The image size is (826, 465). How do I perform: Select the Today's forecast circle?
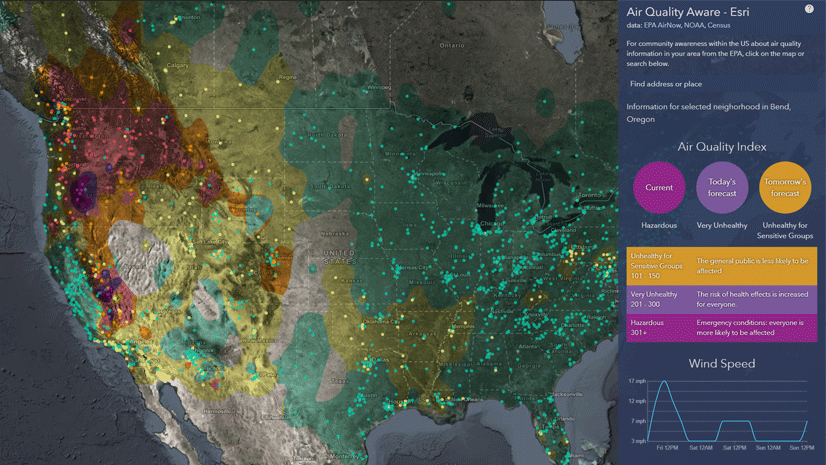click(x=722, y=187)
